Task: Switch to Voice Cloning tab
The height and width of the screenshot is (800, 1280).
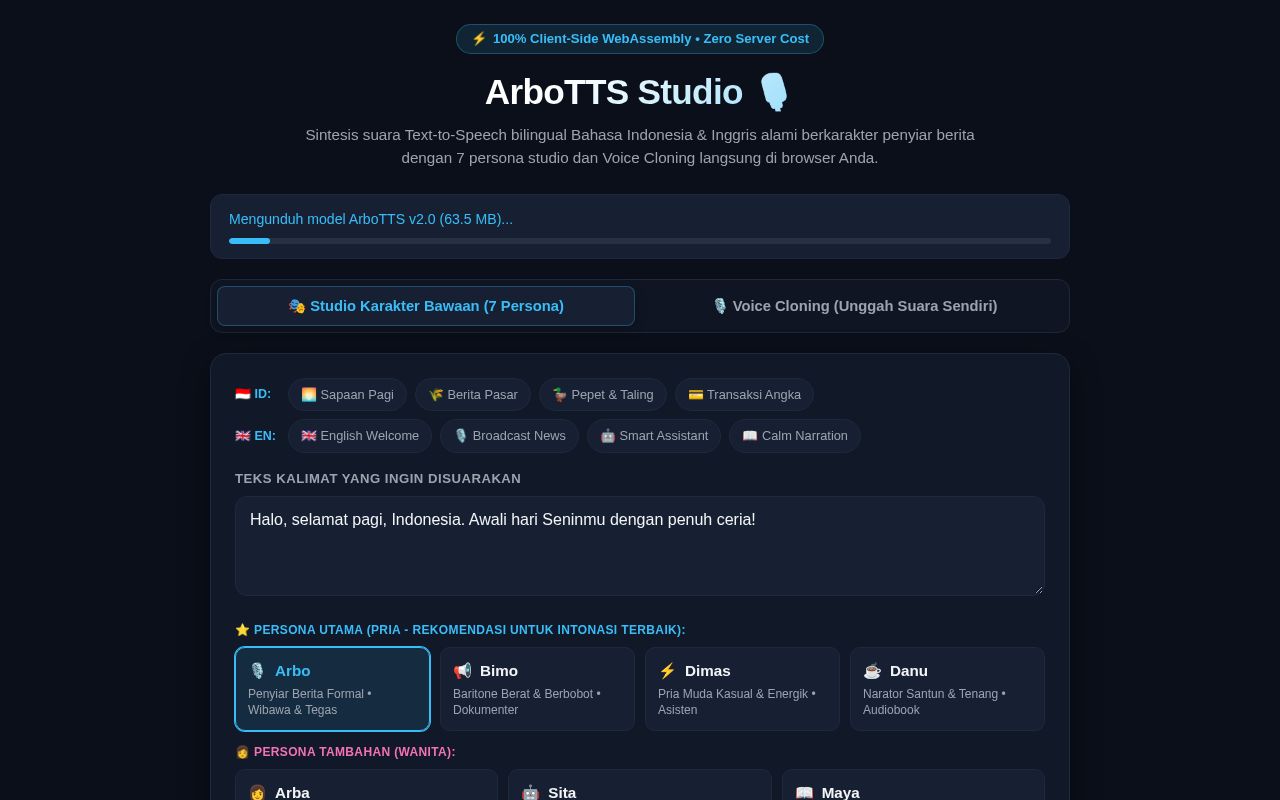Action: click(854, 306)
